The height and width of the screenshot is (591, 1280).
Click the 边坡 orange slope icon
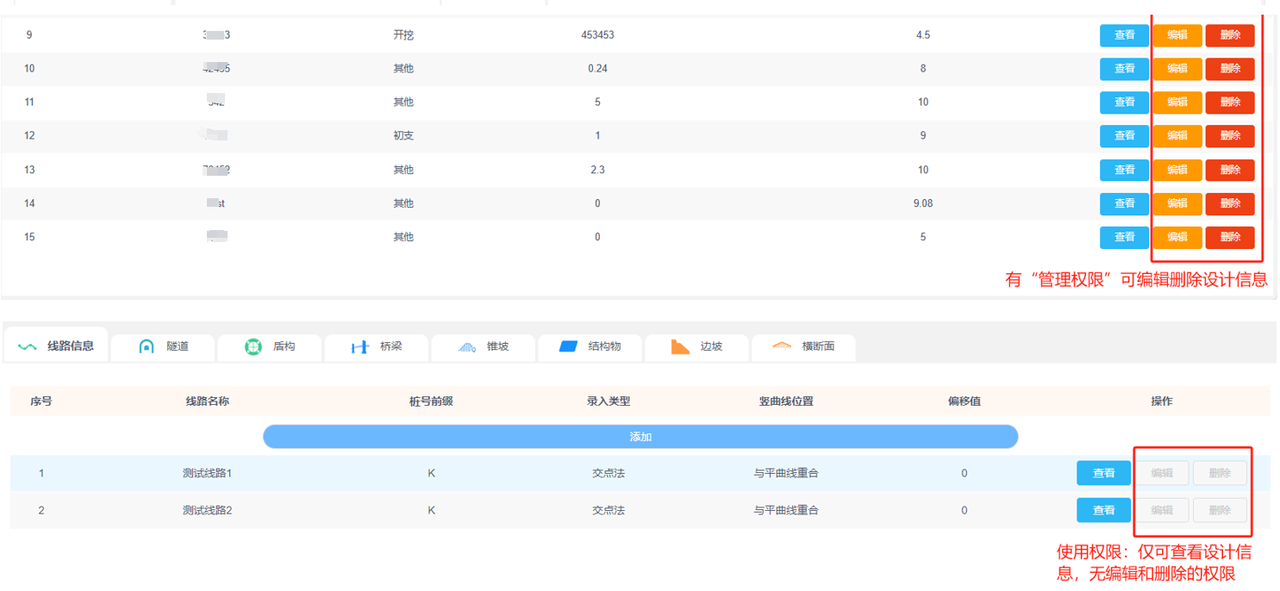680,347
